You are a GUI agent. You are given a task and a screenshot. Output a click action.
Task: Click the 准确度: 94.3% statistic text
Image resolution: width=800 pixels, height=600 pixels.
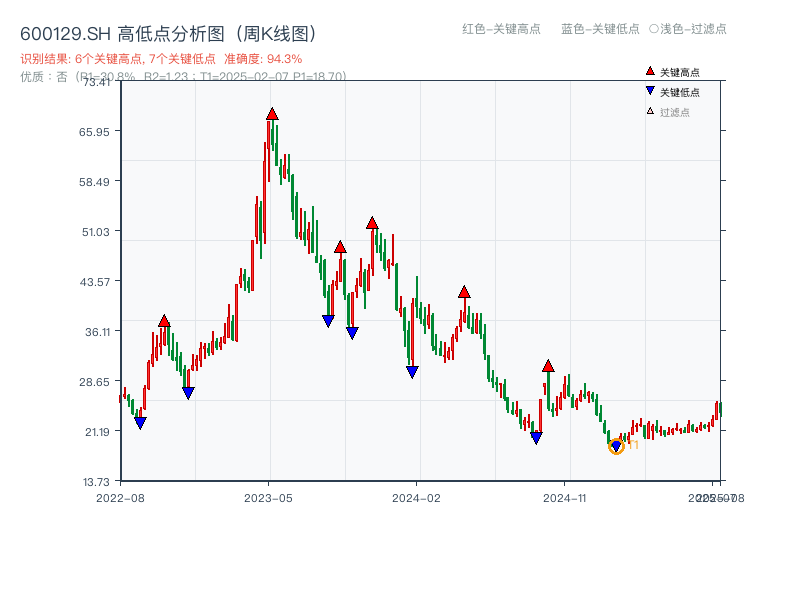261,58
